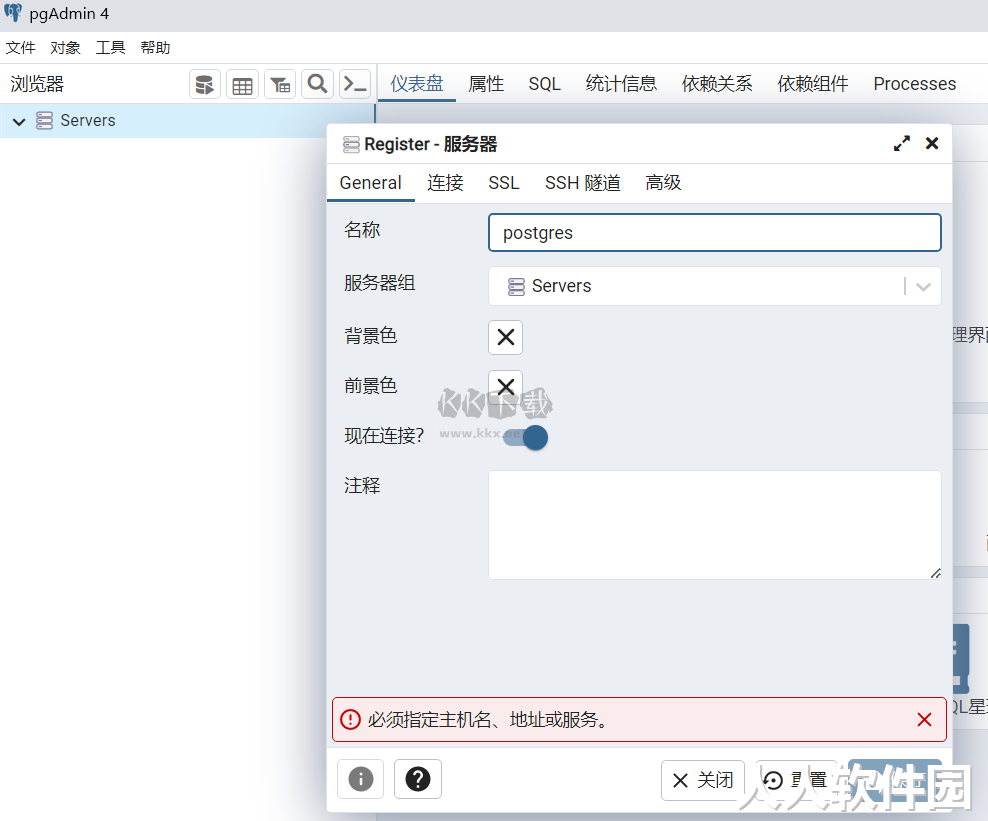The height and width of the screenshot is (821, 988).
Task: Open the 对象 menu
Action: tap(66, 48)
